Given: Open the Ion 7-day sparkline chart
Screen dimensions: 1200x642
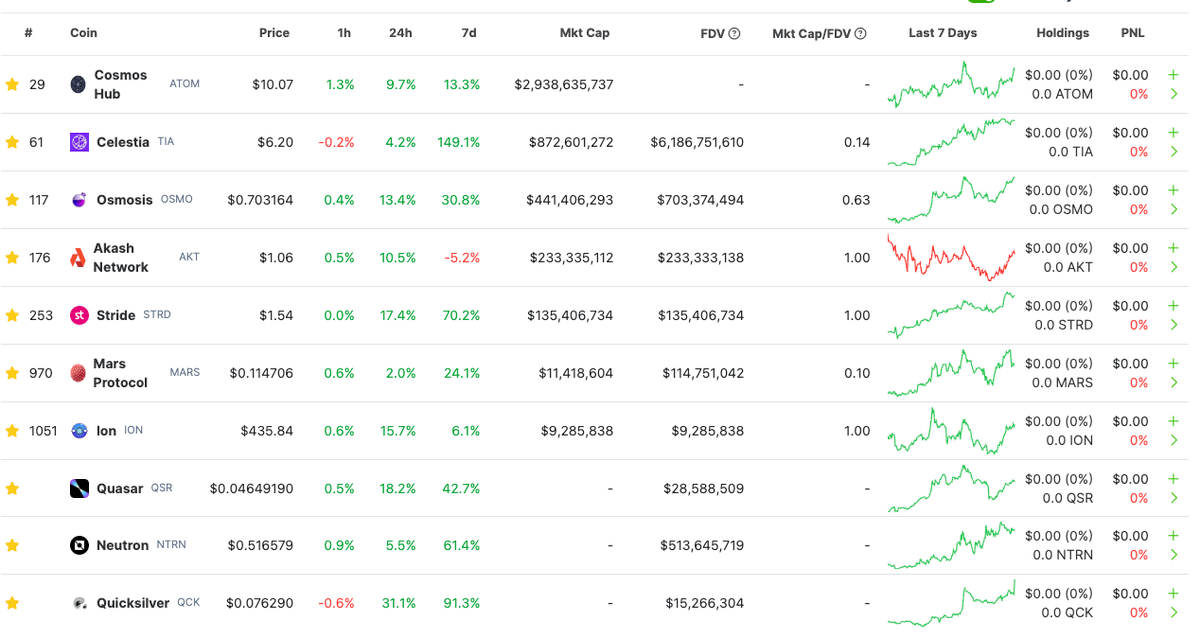Looking at the screenshot, I should click(x=951, y=431).
